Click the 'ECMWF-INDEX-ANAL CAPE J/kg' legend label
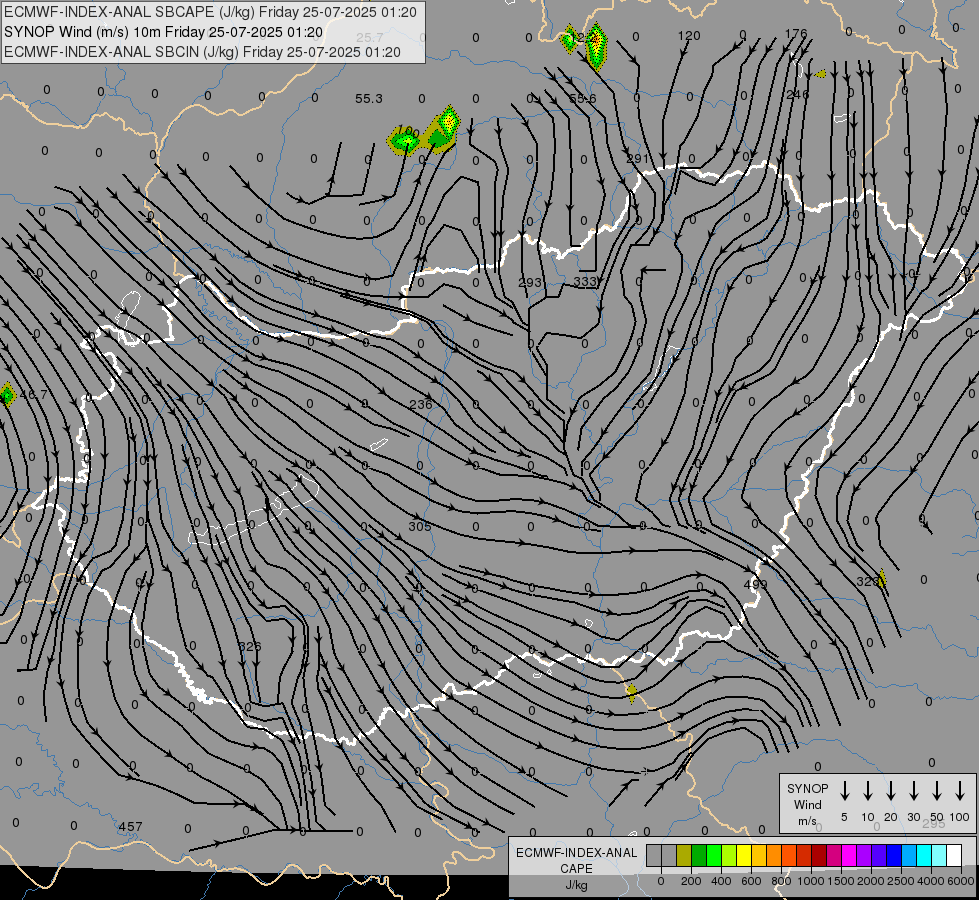979x900 pixels. click(x=576, y=868)
